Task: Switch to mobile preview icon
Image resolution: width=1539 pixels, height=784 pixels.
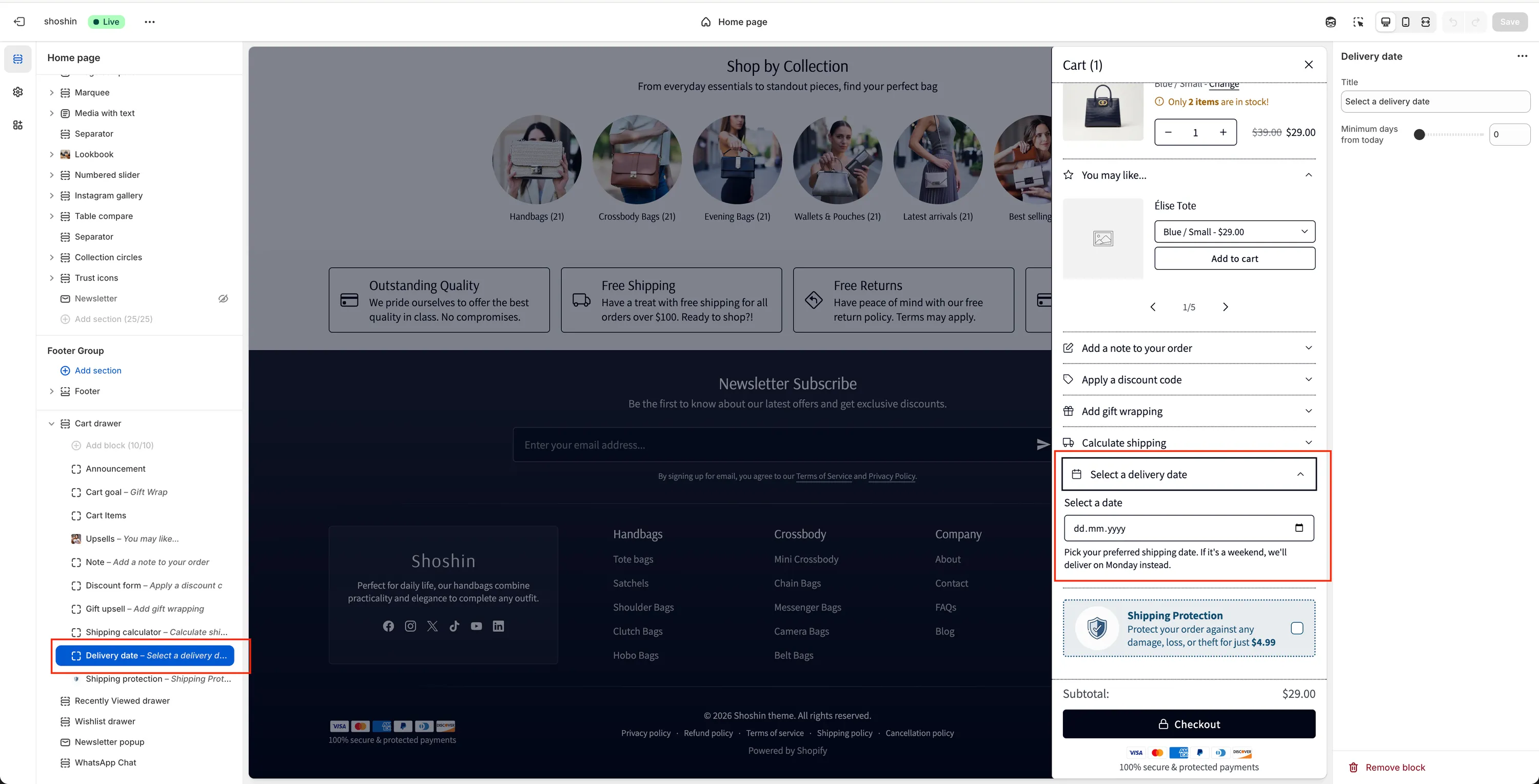Action: pos(1405,22)
